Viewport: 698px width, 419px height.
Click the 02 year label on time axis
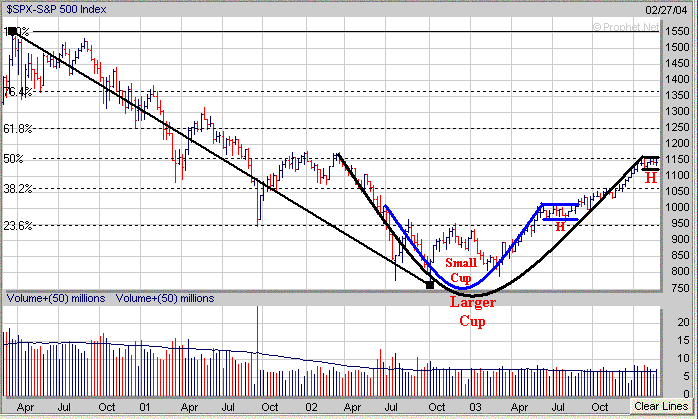311,407
